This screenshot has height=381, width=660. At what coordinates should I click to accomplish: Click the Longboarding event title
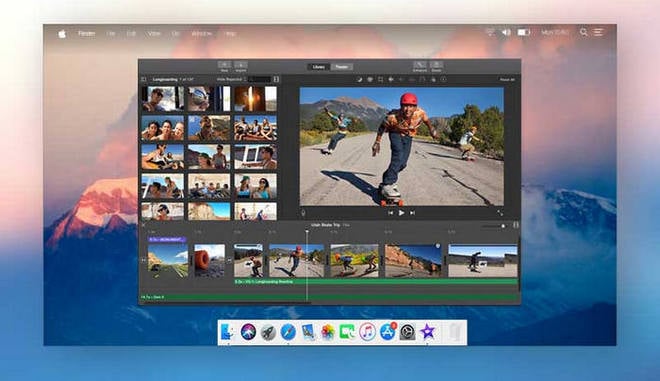click(x=165, y=79)
